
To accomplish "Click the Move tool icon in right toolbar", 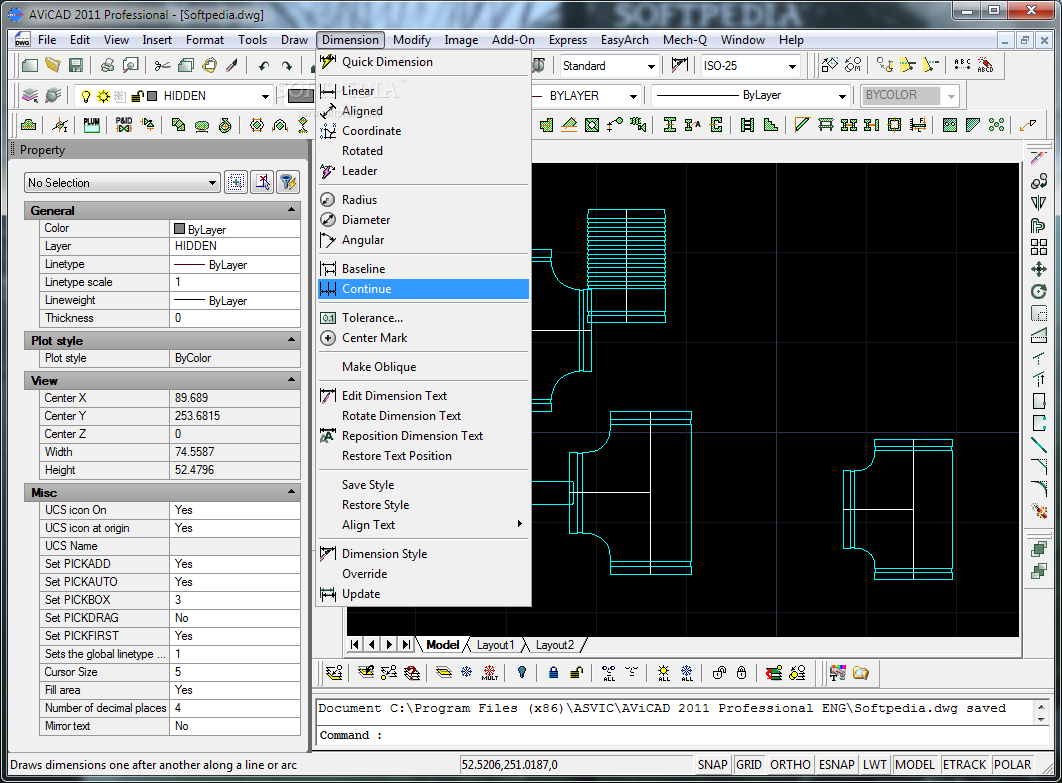I will pos(1038,270).
